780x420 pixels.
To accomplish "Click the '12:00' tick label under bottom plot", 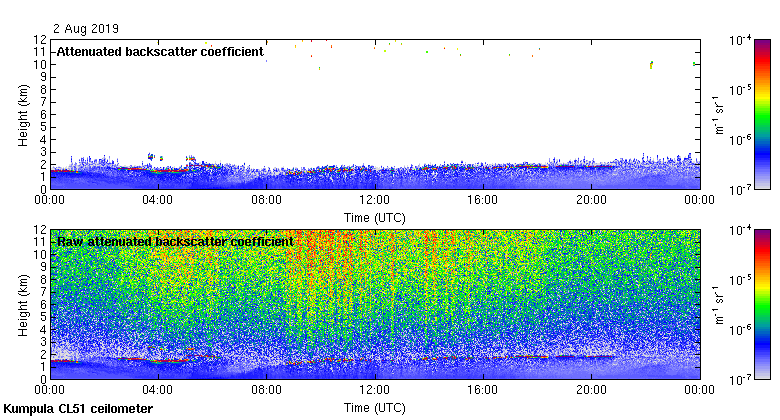I will click(375, 390).
